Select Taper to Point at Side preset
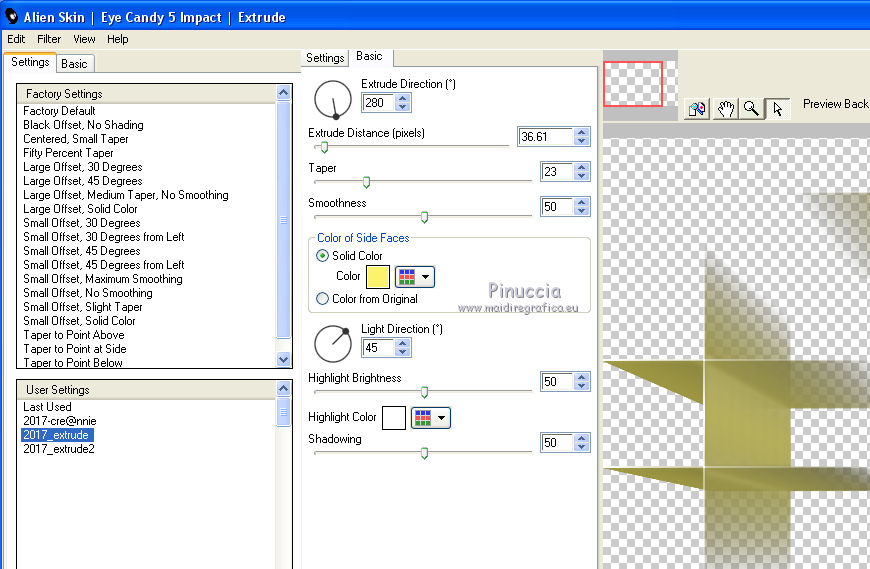This screenshot has width=870, height=569. point(75,349)
